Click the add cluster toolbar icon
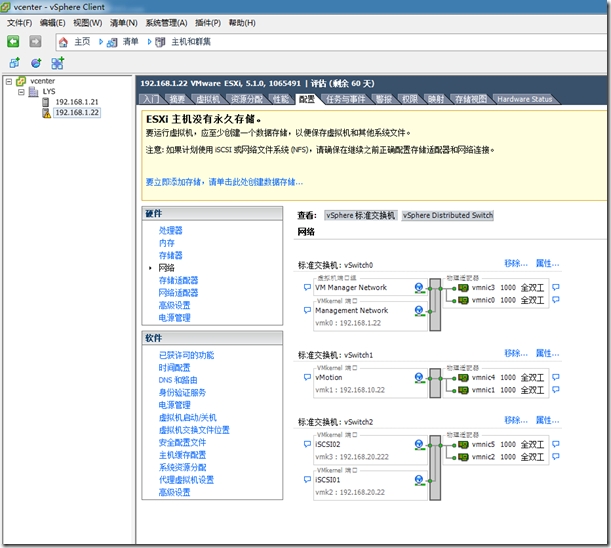This screenshot has height=548, width=611. point(58,63)
